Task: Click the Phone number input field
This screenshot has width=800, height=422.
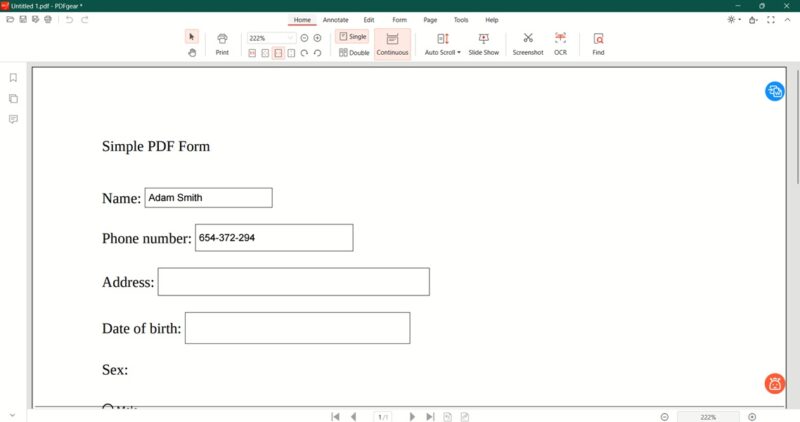Action: tap(274, 238)
